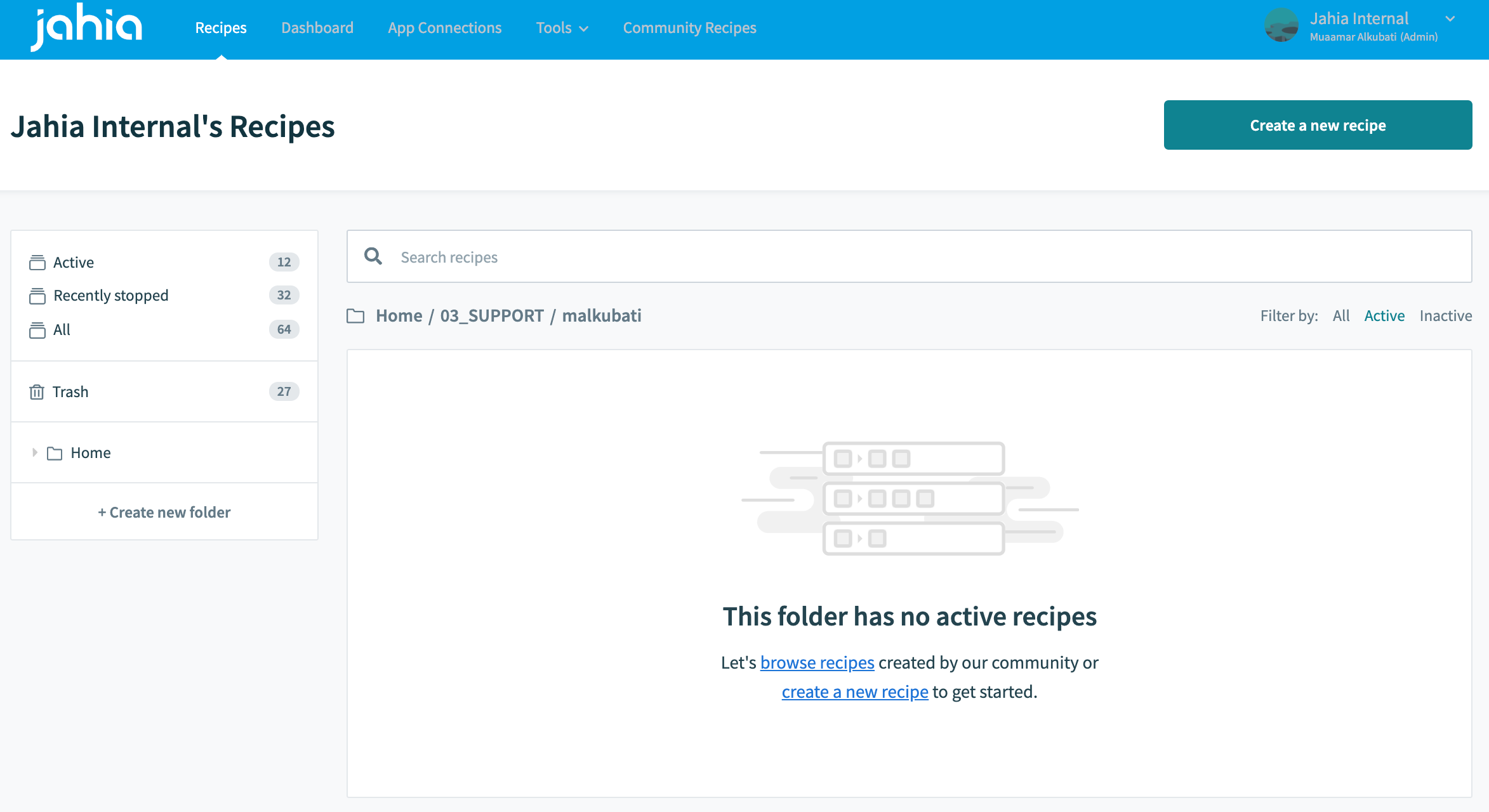Click the All count badge 64
Screen dimensions: 1489x812
(x=284, y=329)
